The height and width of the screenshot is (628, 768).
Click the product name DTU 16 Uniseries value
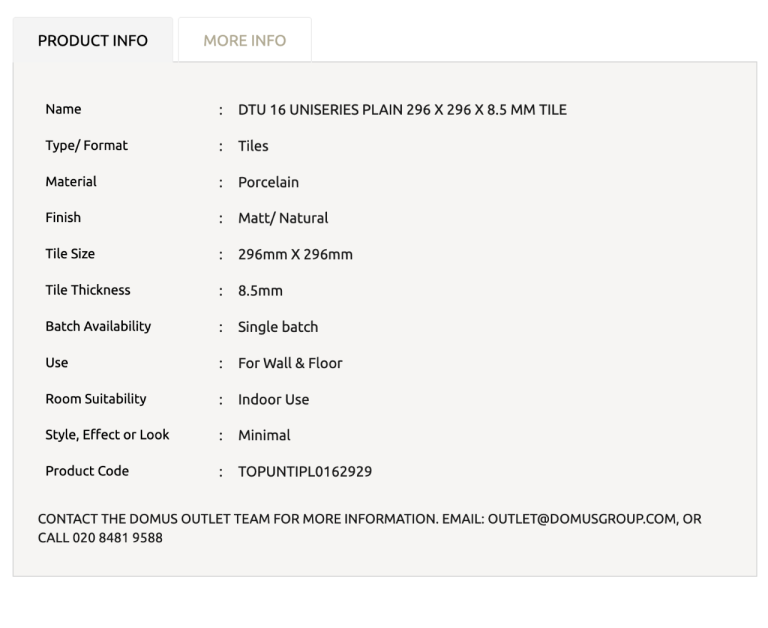402,110
